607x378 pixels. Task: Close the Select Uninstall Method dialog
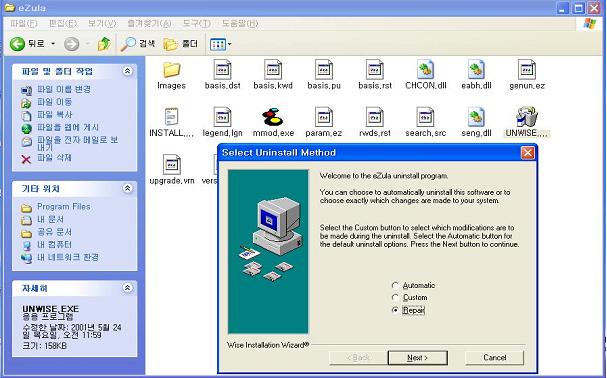point(527,153)
